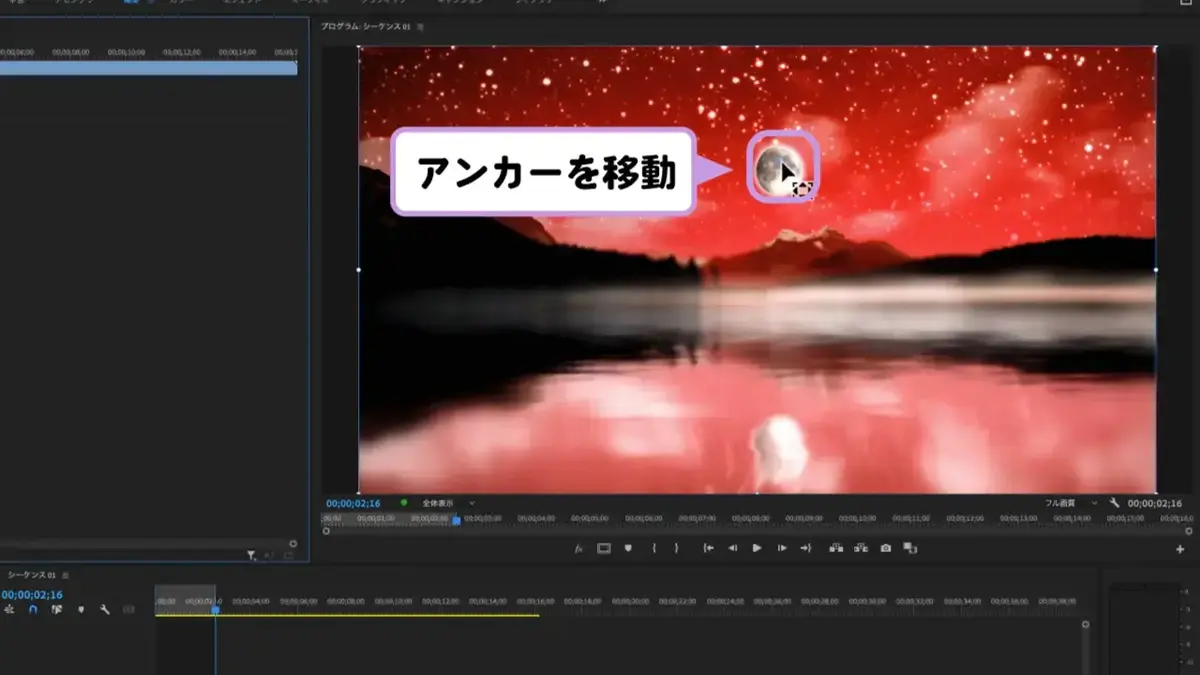Play the sequence in the Program Monitor
This screenshot has width=1200, height=675.
[x=757, y=548]
